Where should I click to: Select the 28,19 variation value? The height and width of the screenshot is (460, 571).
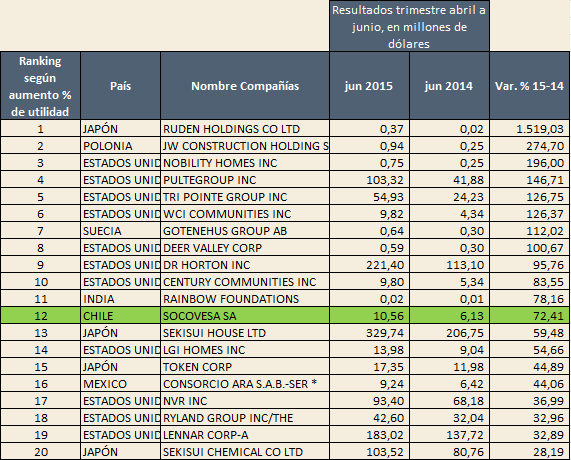(x=529, y=452)
